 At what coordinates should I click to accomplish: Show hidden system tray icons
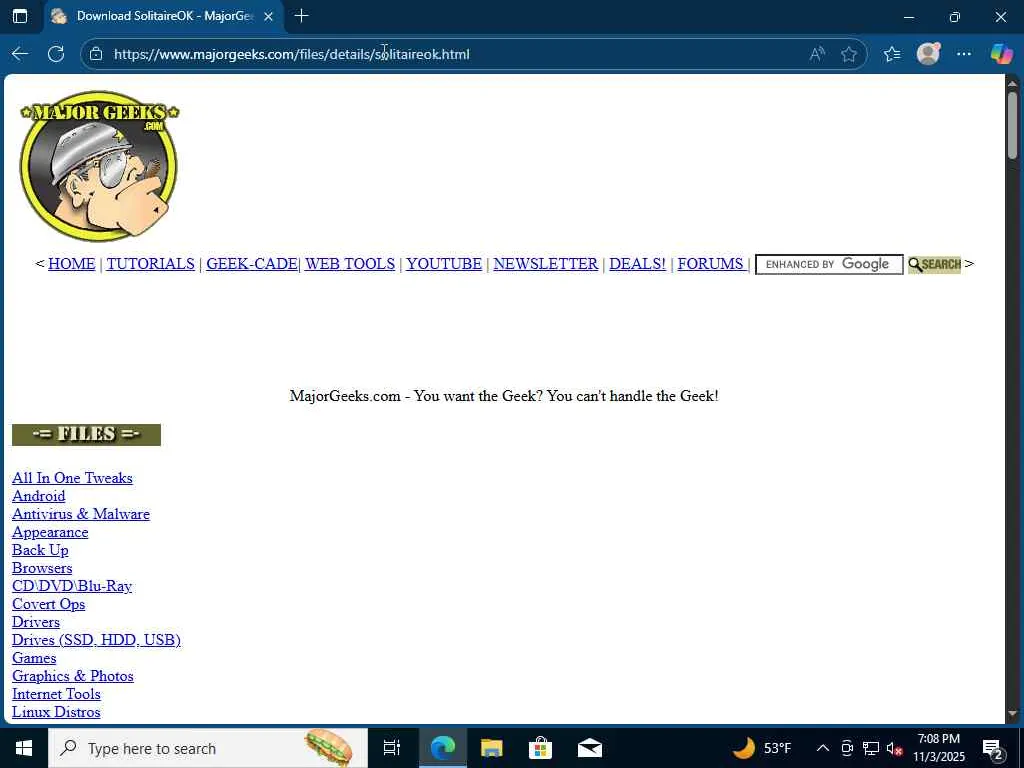pos(823,748)
